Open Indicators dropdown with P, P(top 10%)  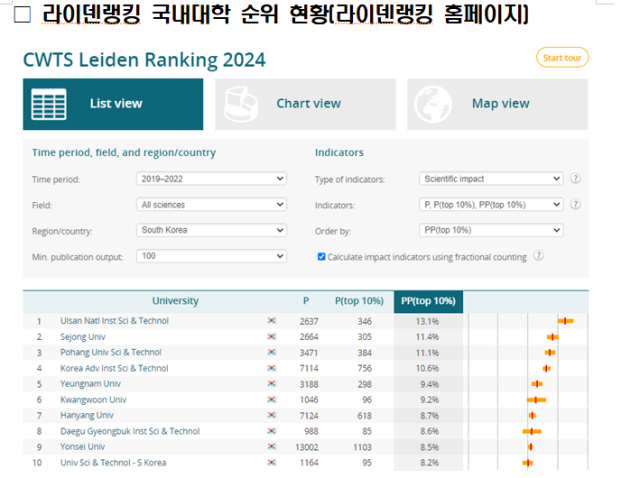point(491,205)
